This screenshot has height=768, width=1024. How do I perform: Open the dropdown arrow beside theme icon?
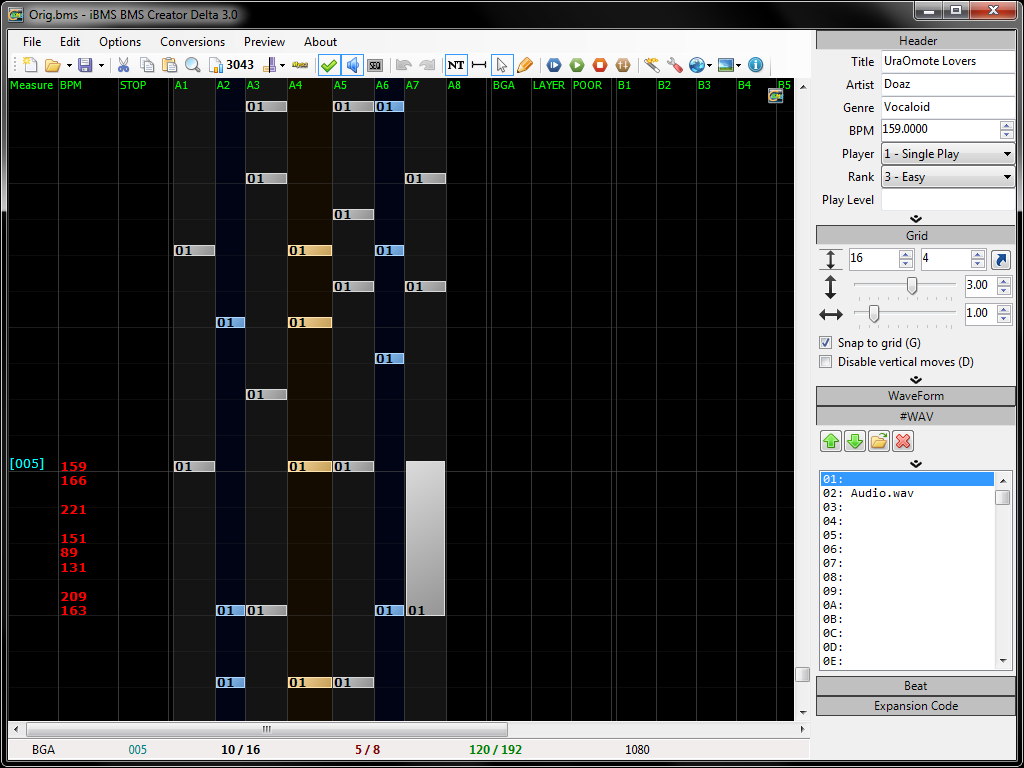coord(738,65)
